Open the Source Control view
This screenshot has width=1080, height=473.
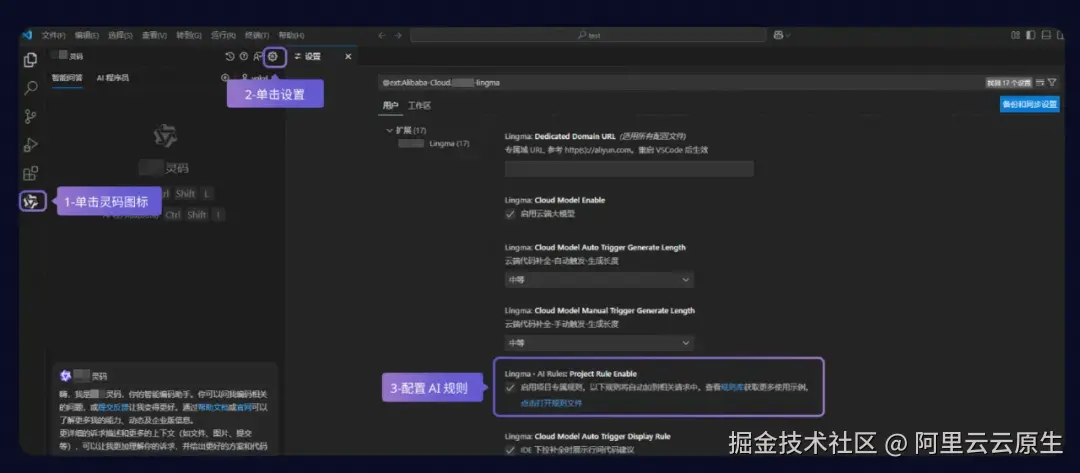click(x=30, y=116)
